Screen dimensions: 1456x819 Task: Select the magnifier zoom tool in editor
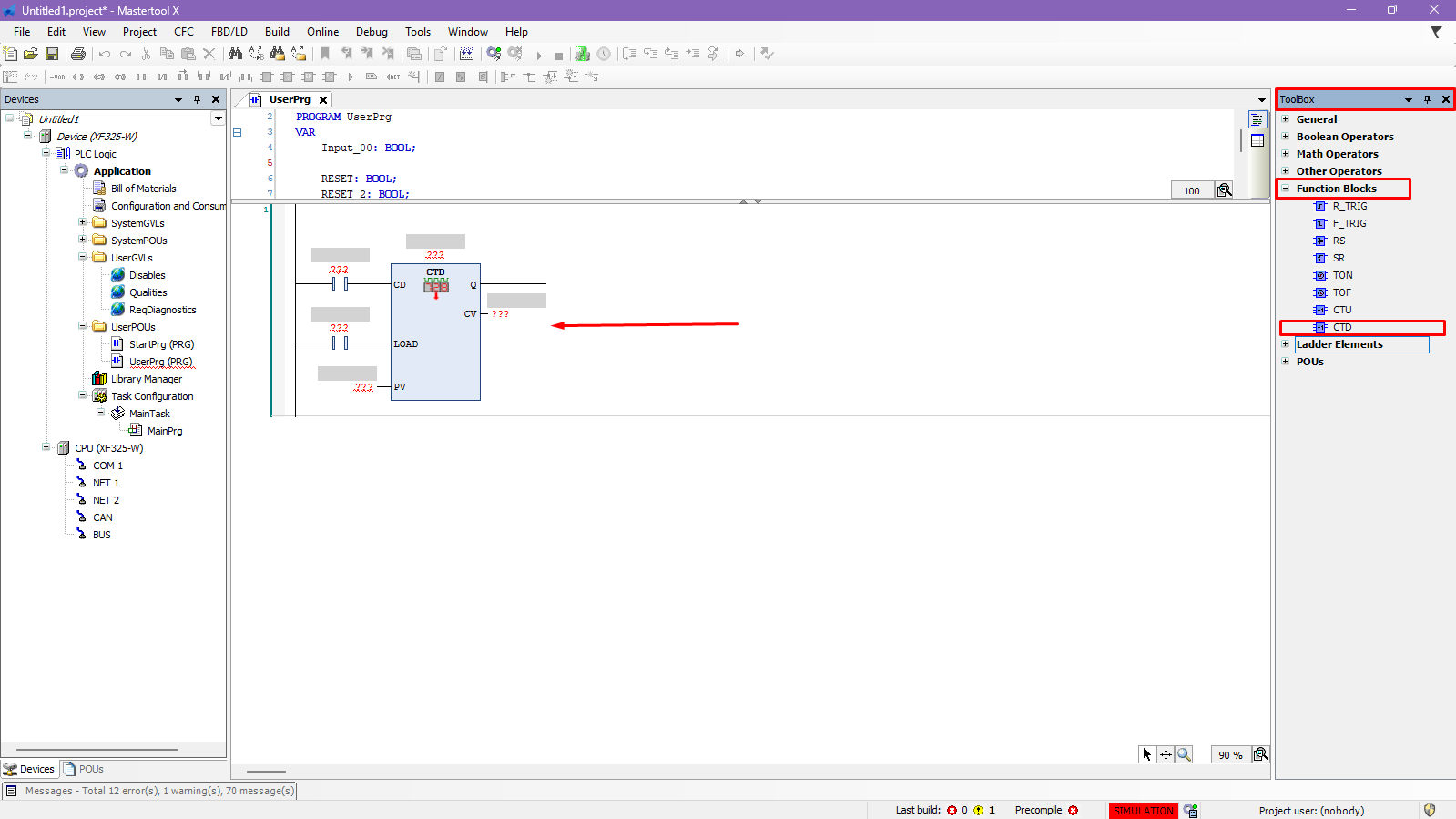click(x=1184, y=754)
